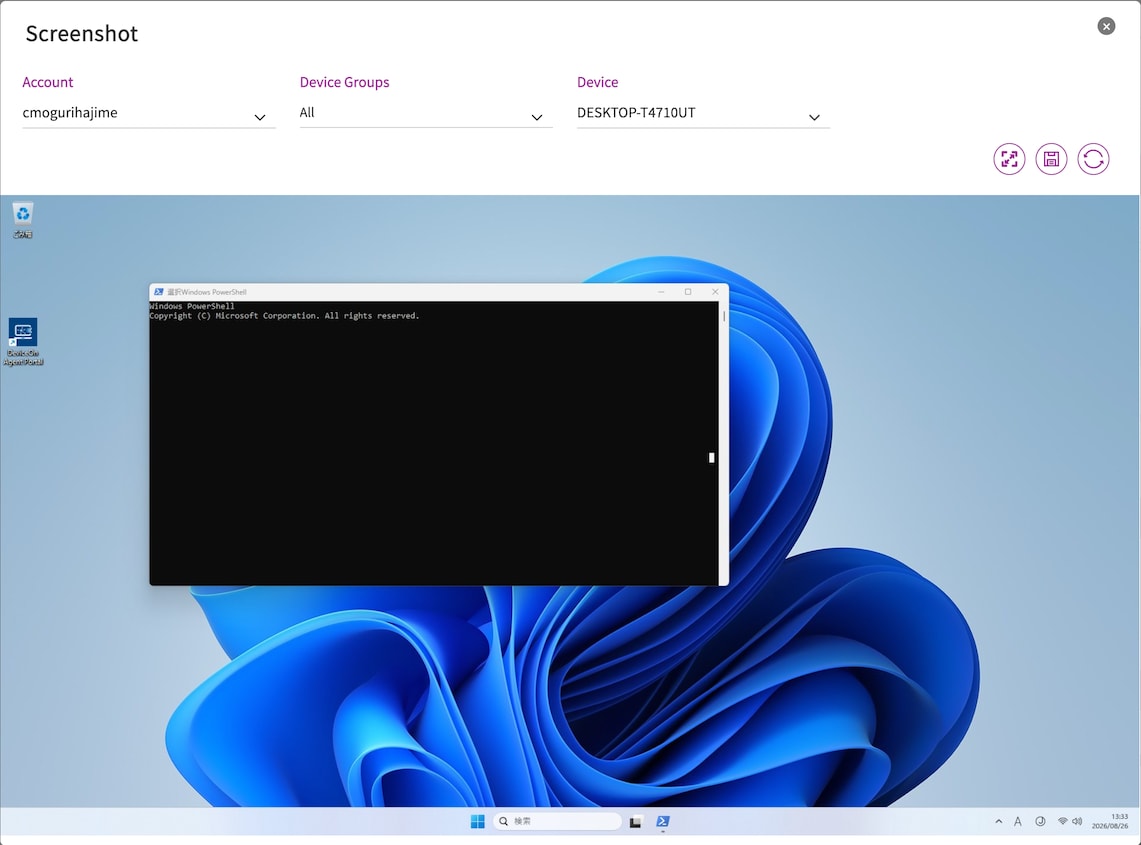Click the PowerShell taskbar icon
Screen dimensions: 1141x845
[x=663, y=822]
